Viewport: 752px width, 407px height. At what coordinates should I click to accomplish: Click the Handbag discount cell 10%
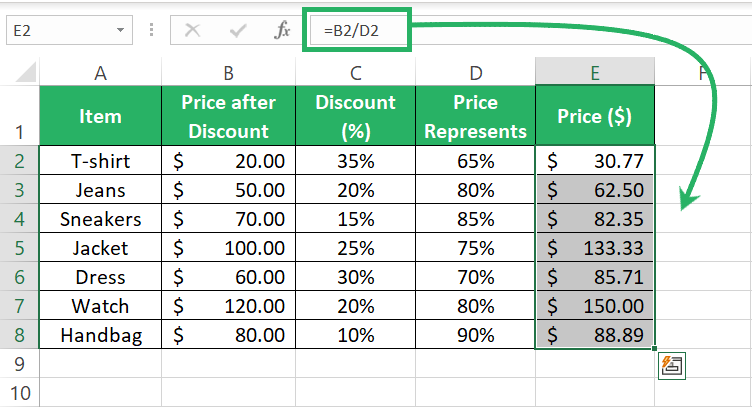coord(355,335)
